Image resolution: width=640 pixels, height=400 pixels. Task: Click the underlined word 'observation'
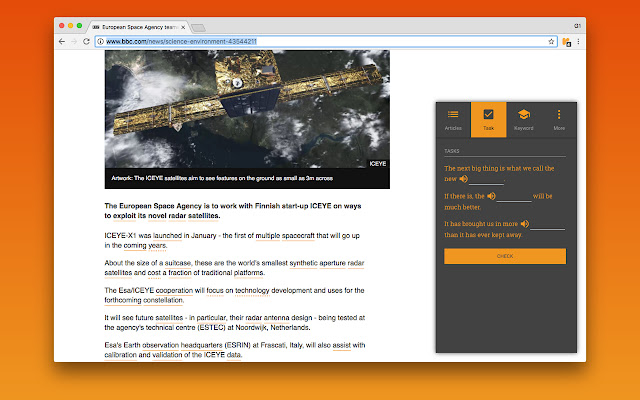[x=160, y=345]
